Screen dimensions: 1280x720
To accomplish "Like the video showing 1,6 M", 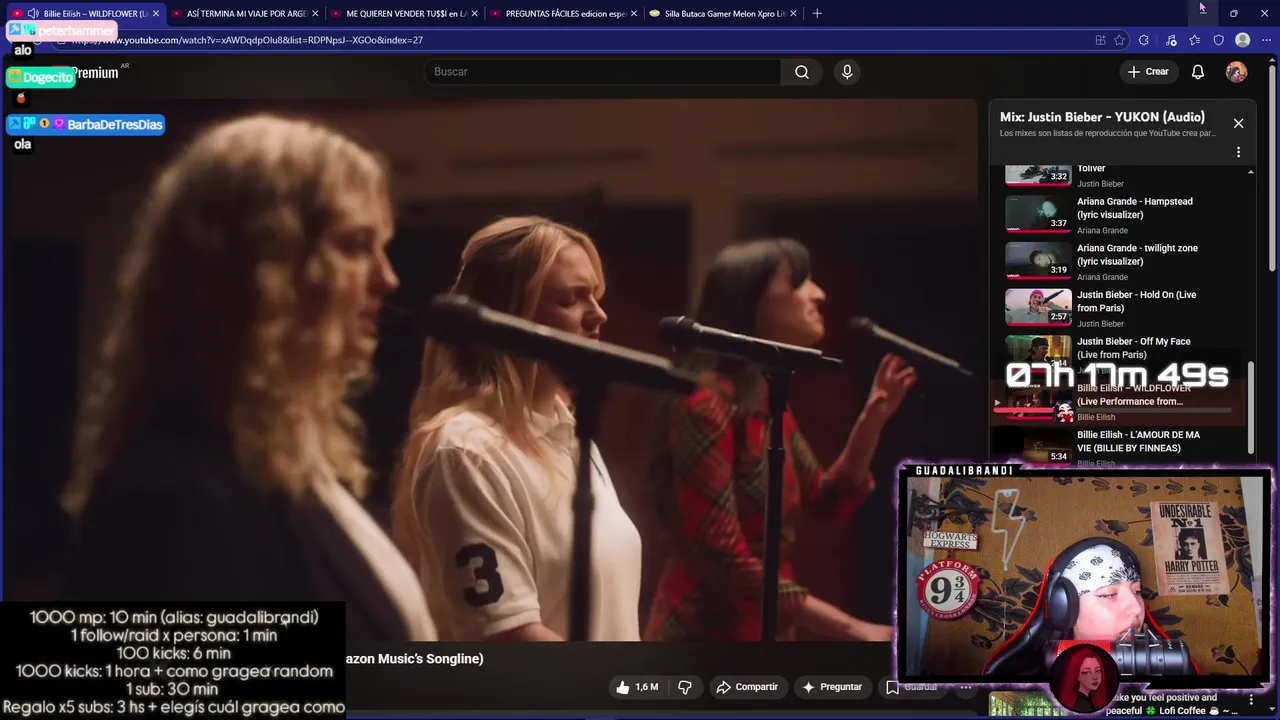I will 637,687.
